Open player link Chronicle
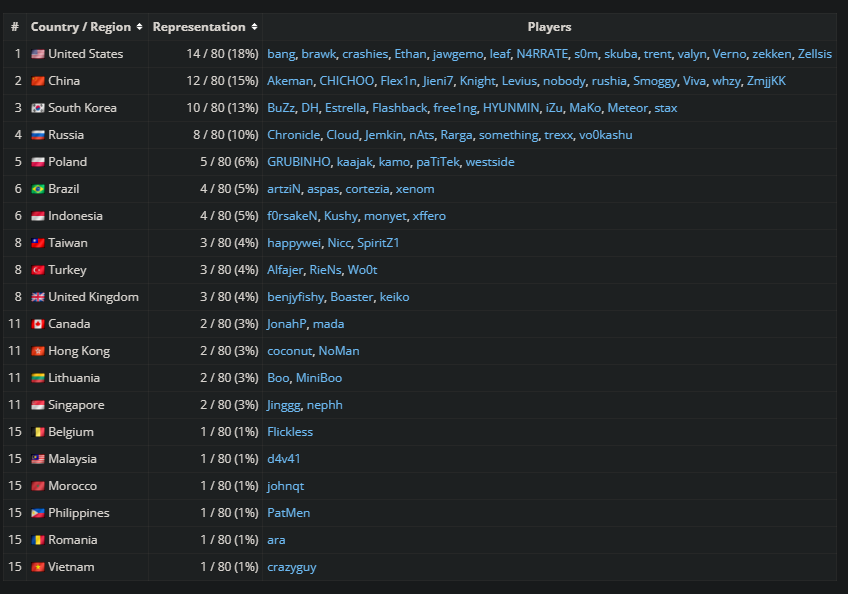Screen dimensions: 848x594 coord(293,135)
